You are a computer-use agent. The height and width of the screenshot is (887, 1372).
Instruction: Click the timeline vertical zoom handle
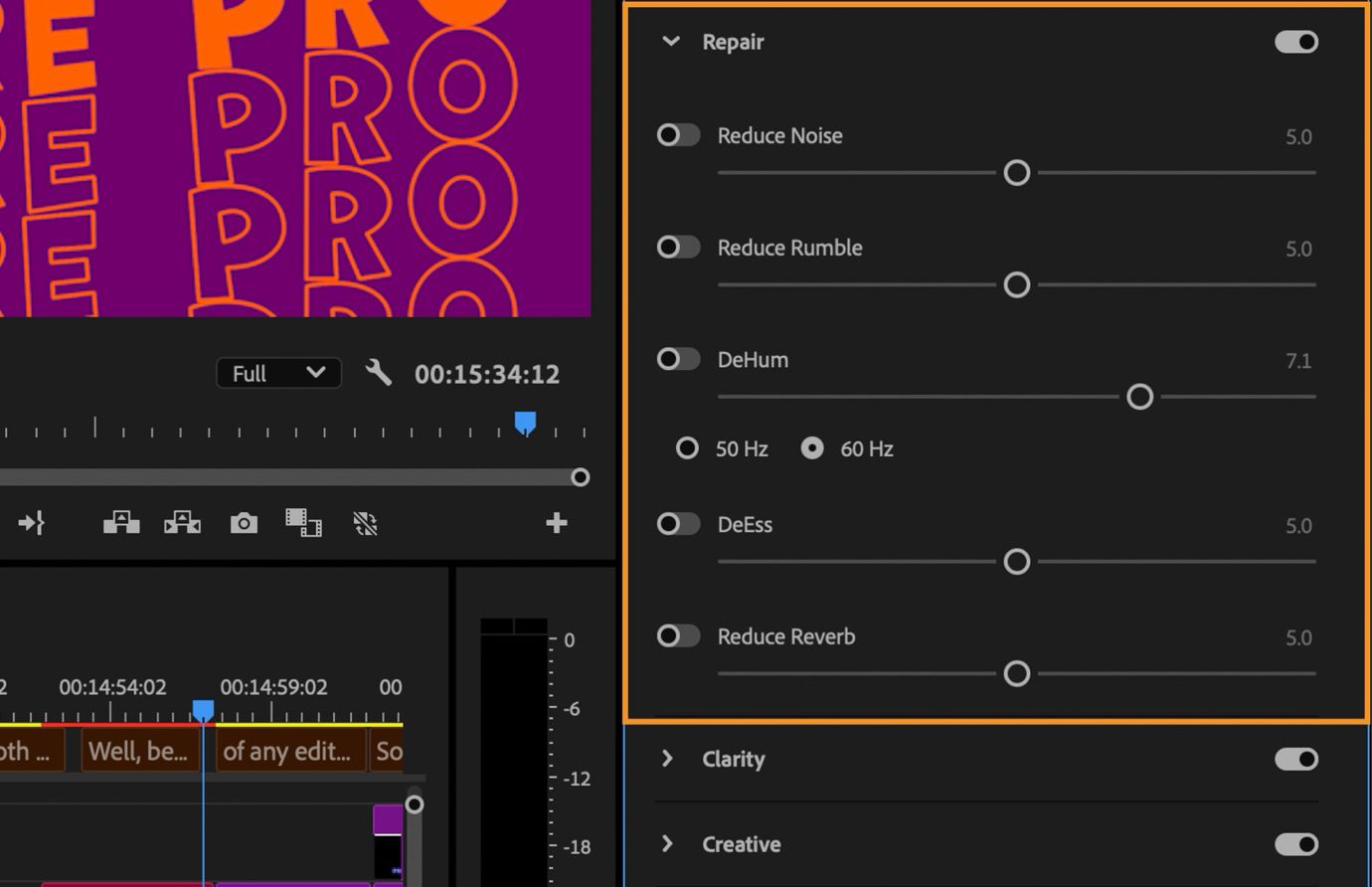point(415,803)
